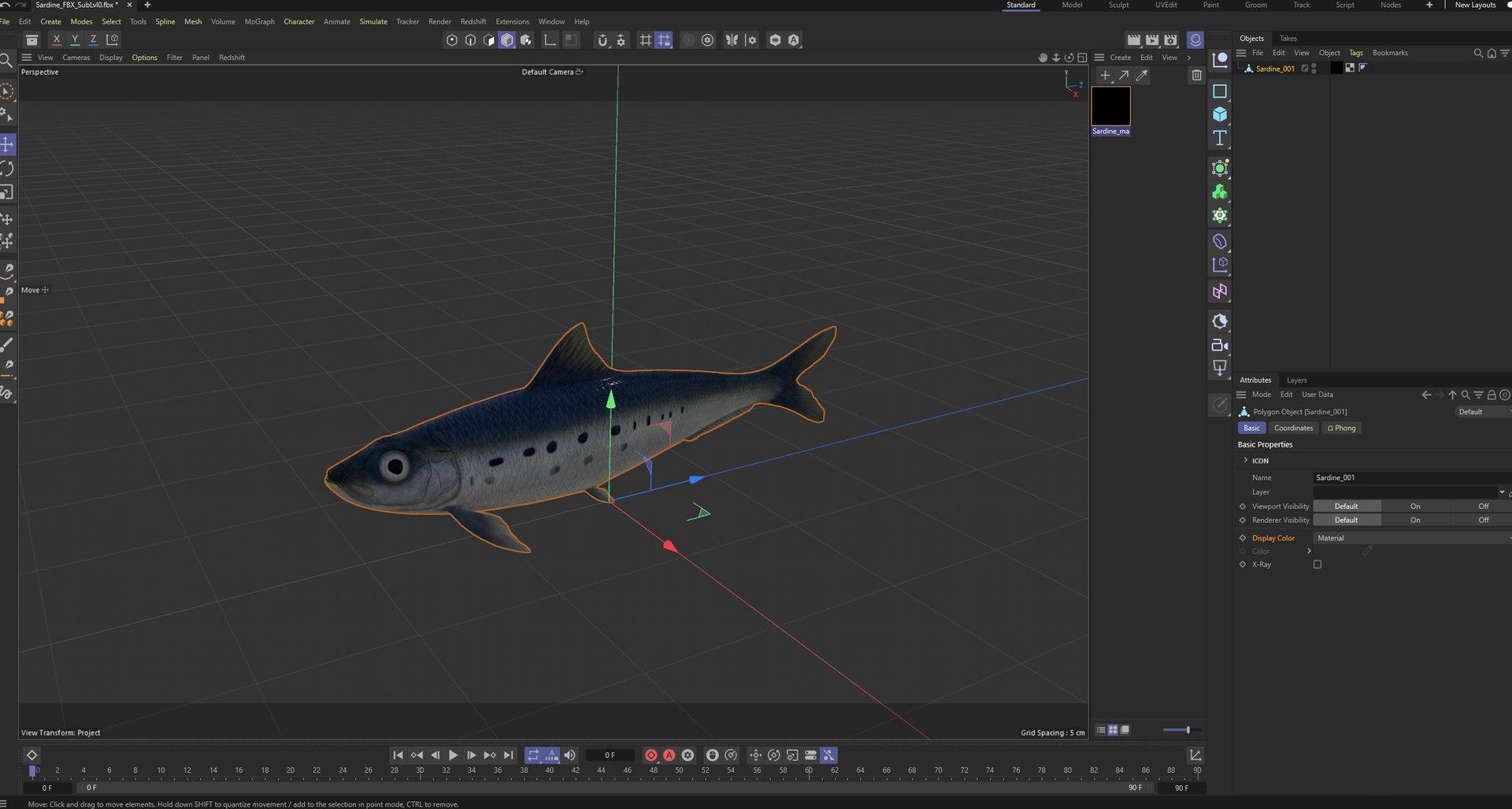Toggle the X-Ray checkbox
This screenshot has height=809, width=1512.
pyautogui.click(x=1317, y=564)
